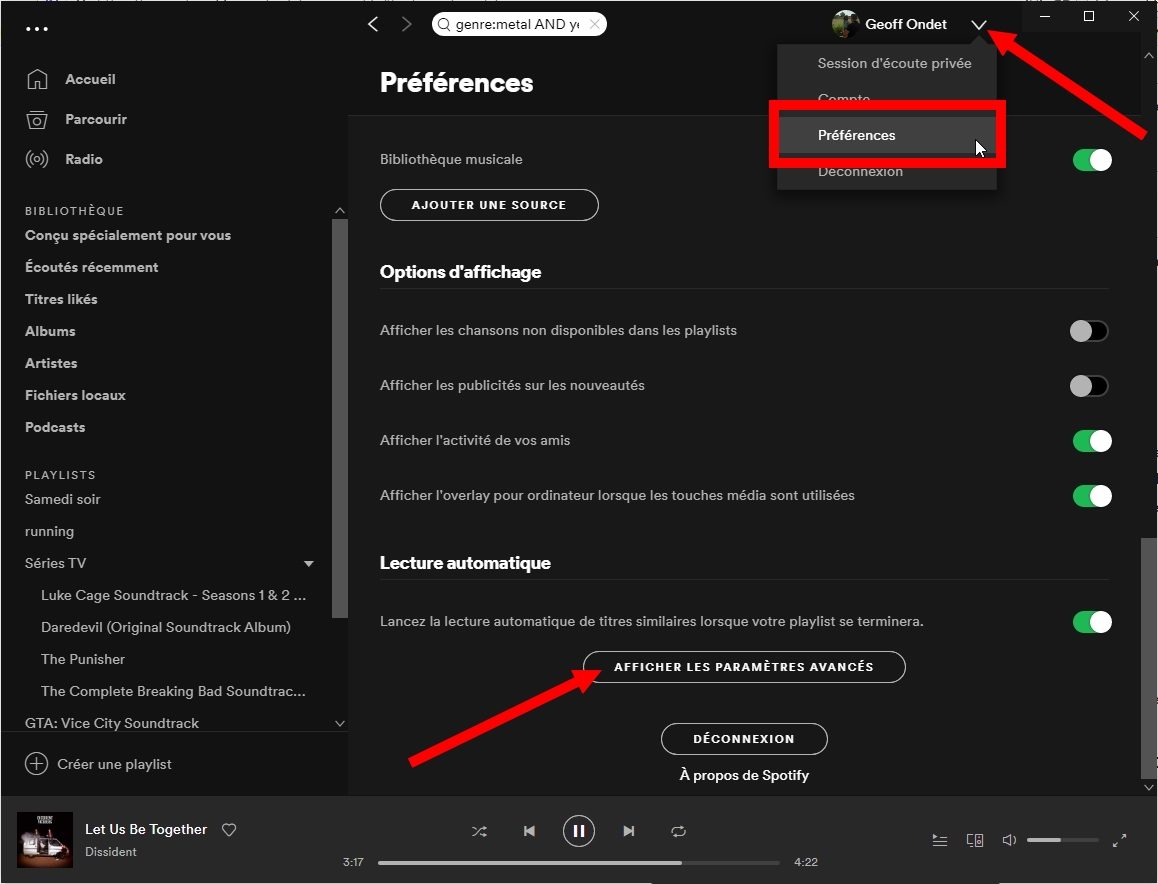1158x884 pixels.
Task: Toggle Bibliothèque musicale switch
Action: point(1092,160)
